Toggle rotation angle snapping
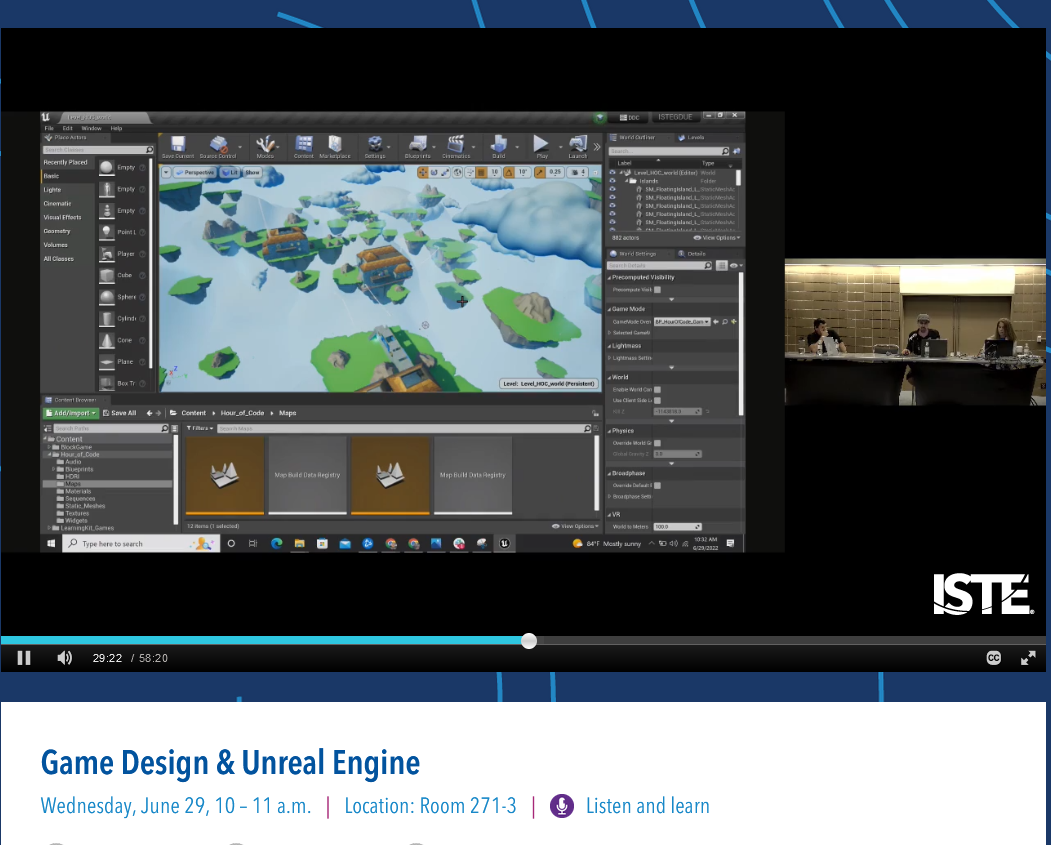1051x845 pixels. coord(509,173)
